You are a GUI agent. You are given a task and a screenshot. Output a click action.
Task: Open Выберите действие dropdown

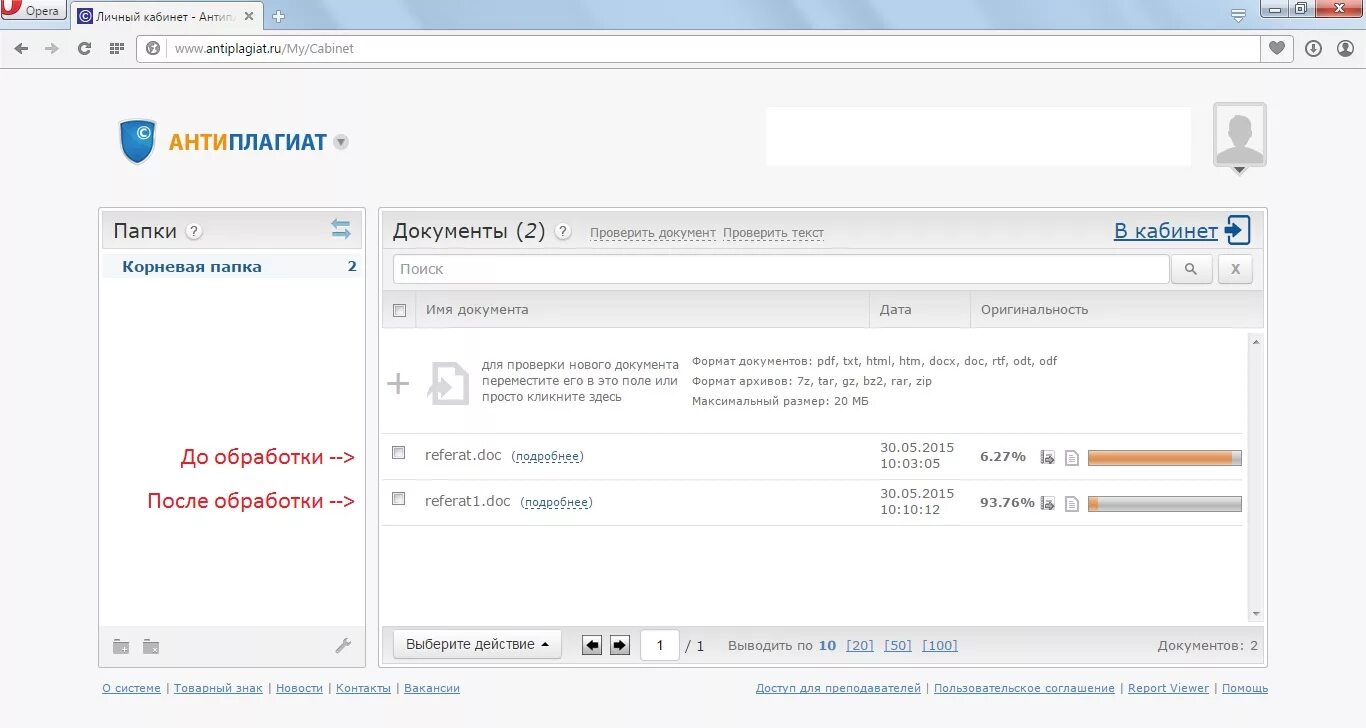(x=477, y=645)
